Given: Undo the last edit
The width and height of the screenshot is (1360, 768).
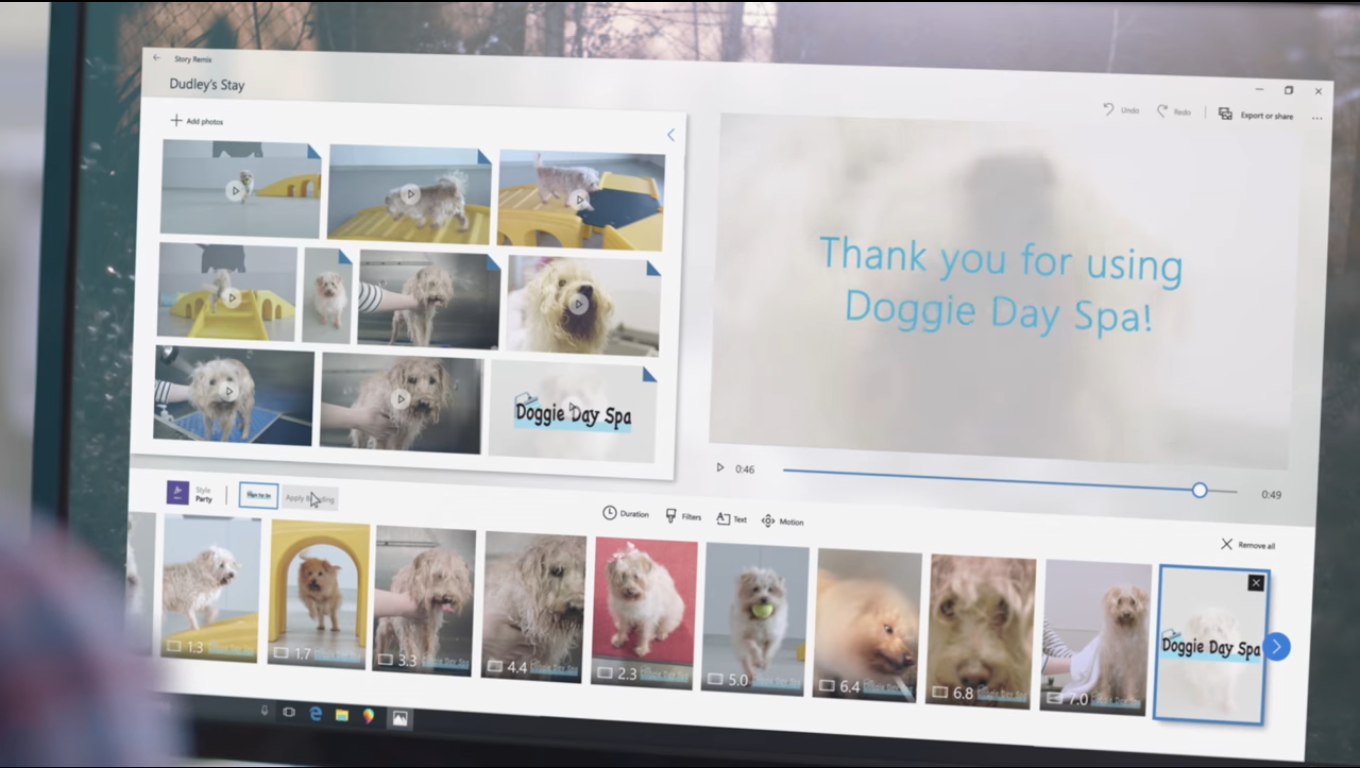Looking at the screenshot, I should [1121, 110].
